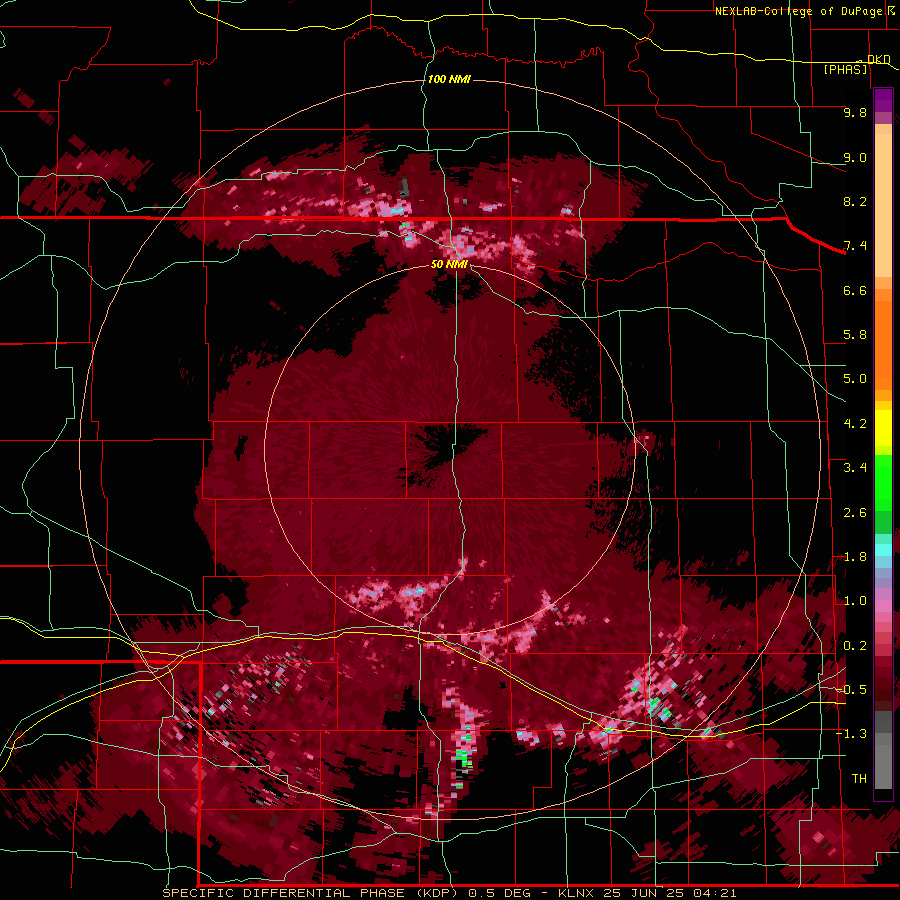Click the 1.0 legend value
Image resolution: width=900 pixels, height=900 pixels.
pyautogui.click(x=855, y=601)
